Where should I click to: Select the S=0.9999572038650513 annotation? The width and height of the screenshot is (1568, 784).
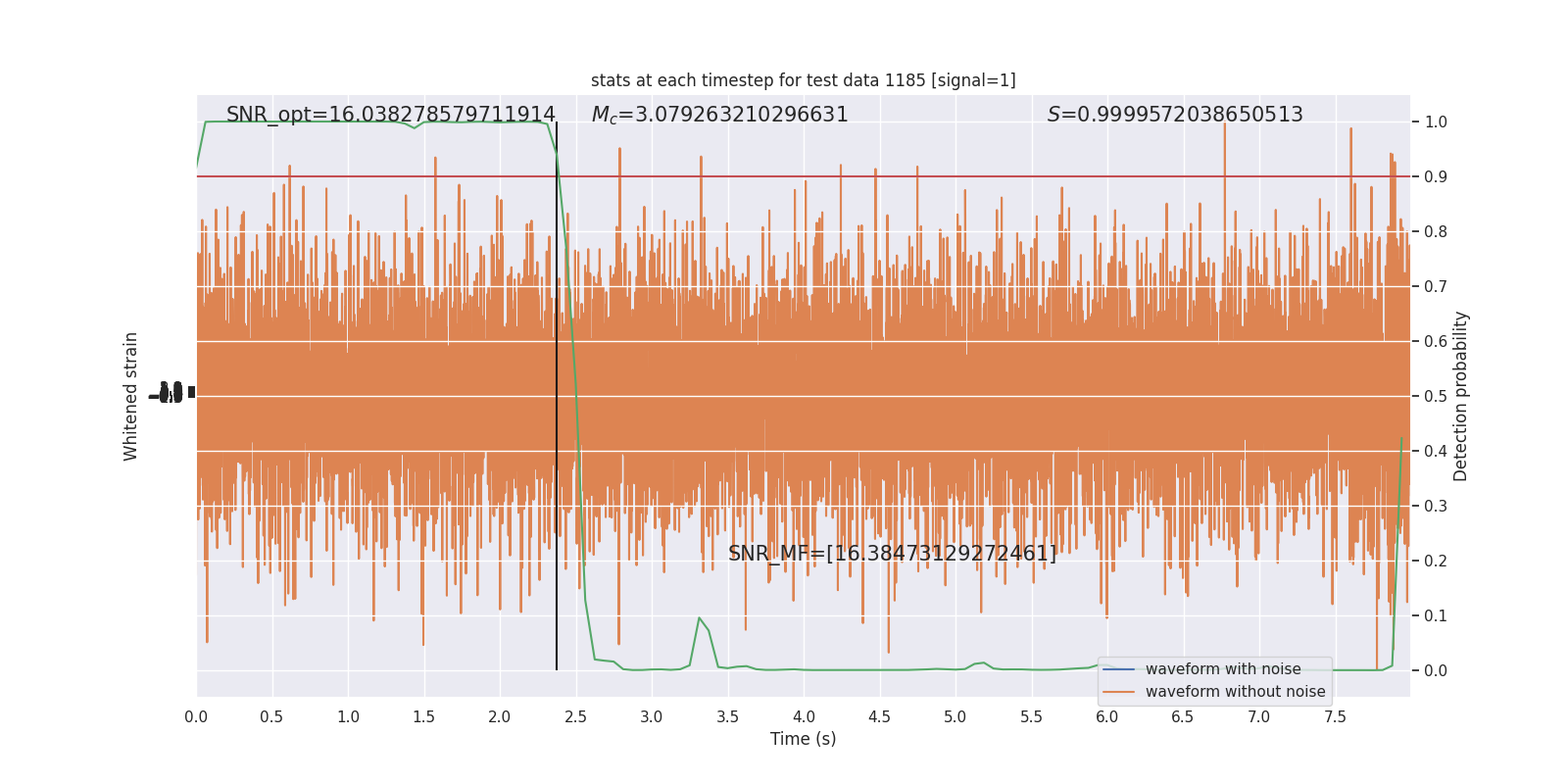click(1175, 115)
